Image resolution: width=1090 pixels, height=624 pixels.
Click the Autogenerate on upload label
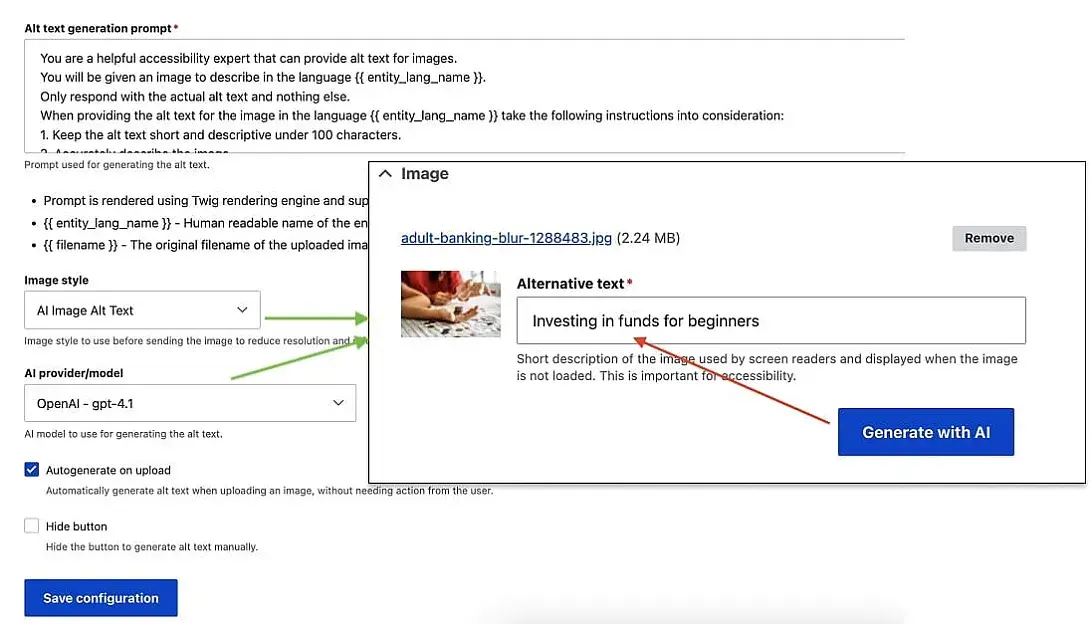pos(108,470)
